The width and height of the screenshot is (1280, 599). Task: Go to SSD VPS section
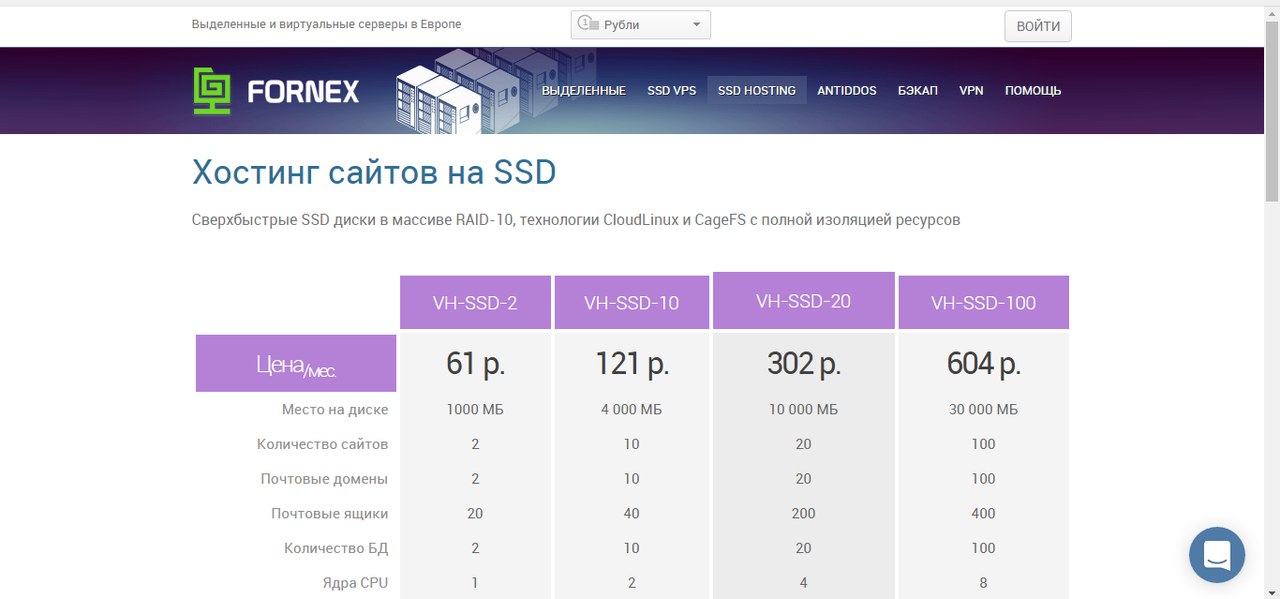coord(671,91)
